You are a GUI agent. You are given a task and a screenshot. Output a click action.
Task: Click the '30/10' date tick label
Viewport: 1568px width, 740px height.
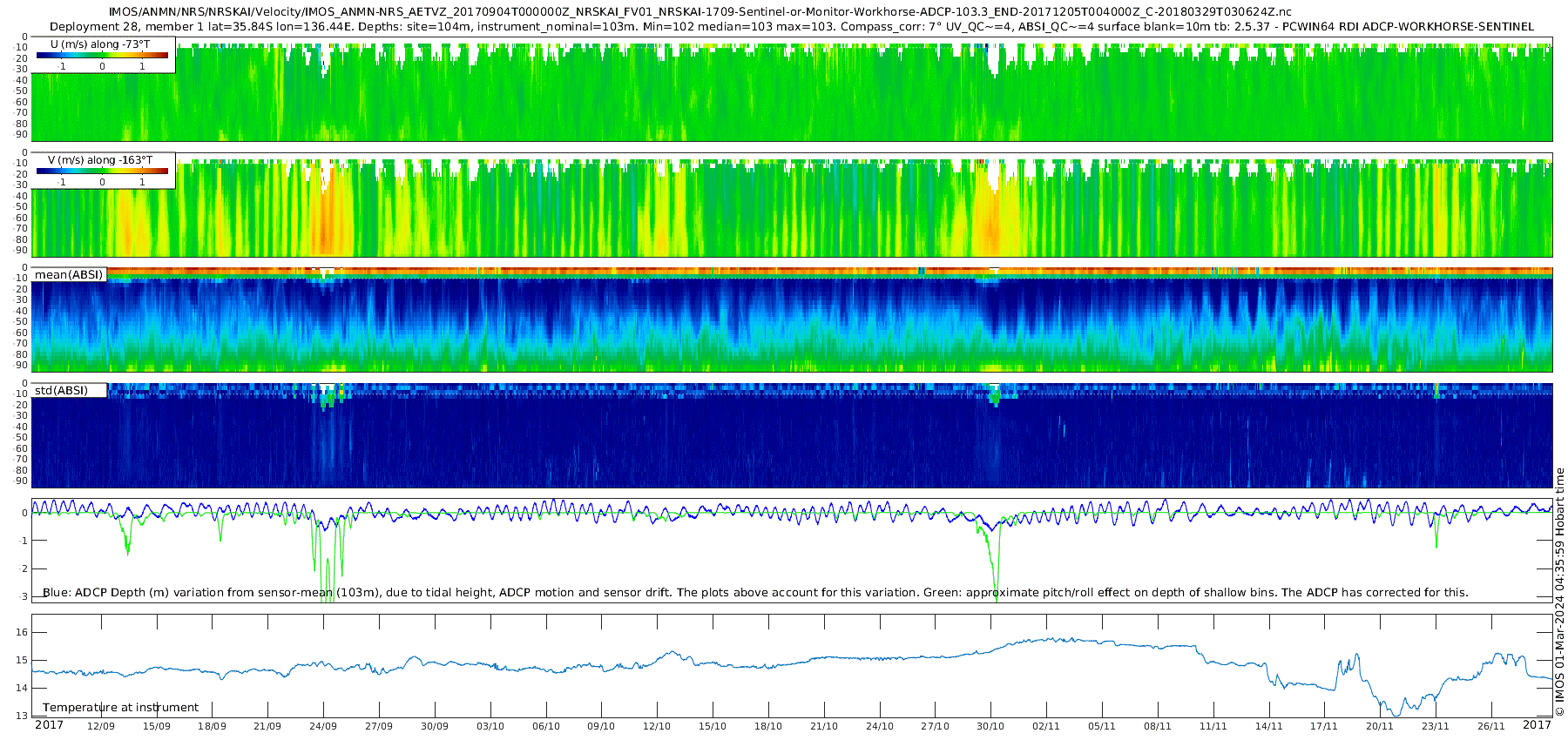pos(990,726)
